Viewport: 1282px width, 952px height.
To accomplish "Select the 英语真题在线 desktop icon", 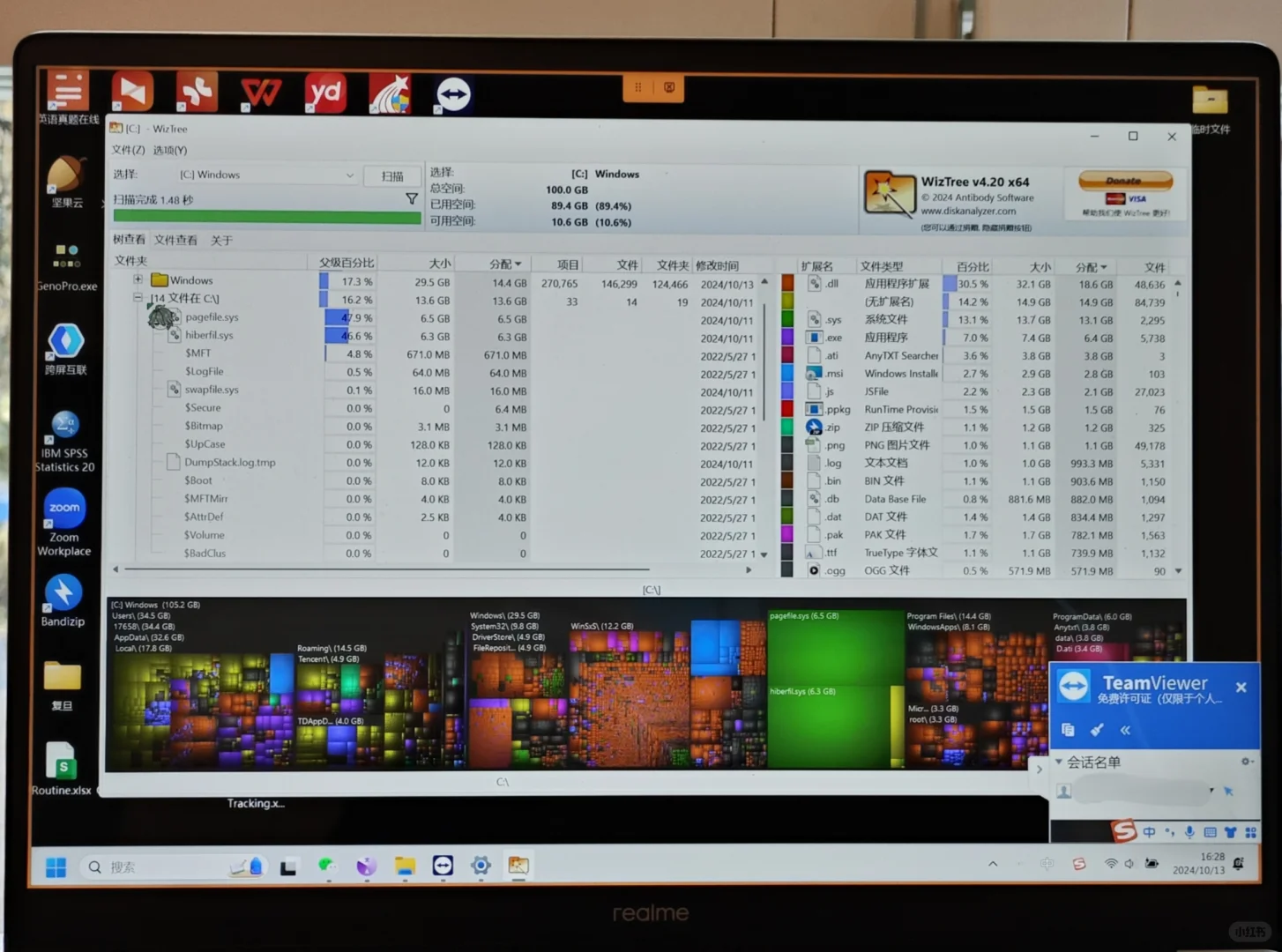I will (x=68, y=97).
